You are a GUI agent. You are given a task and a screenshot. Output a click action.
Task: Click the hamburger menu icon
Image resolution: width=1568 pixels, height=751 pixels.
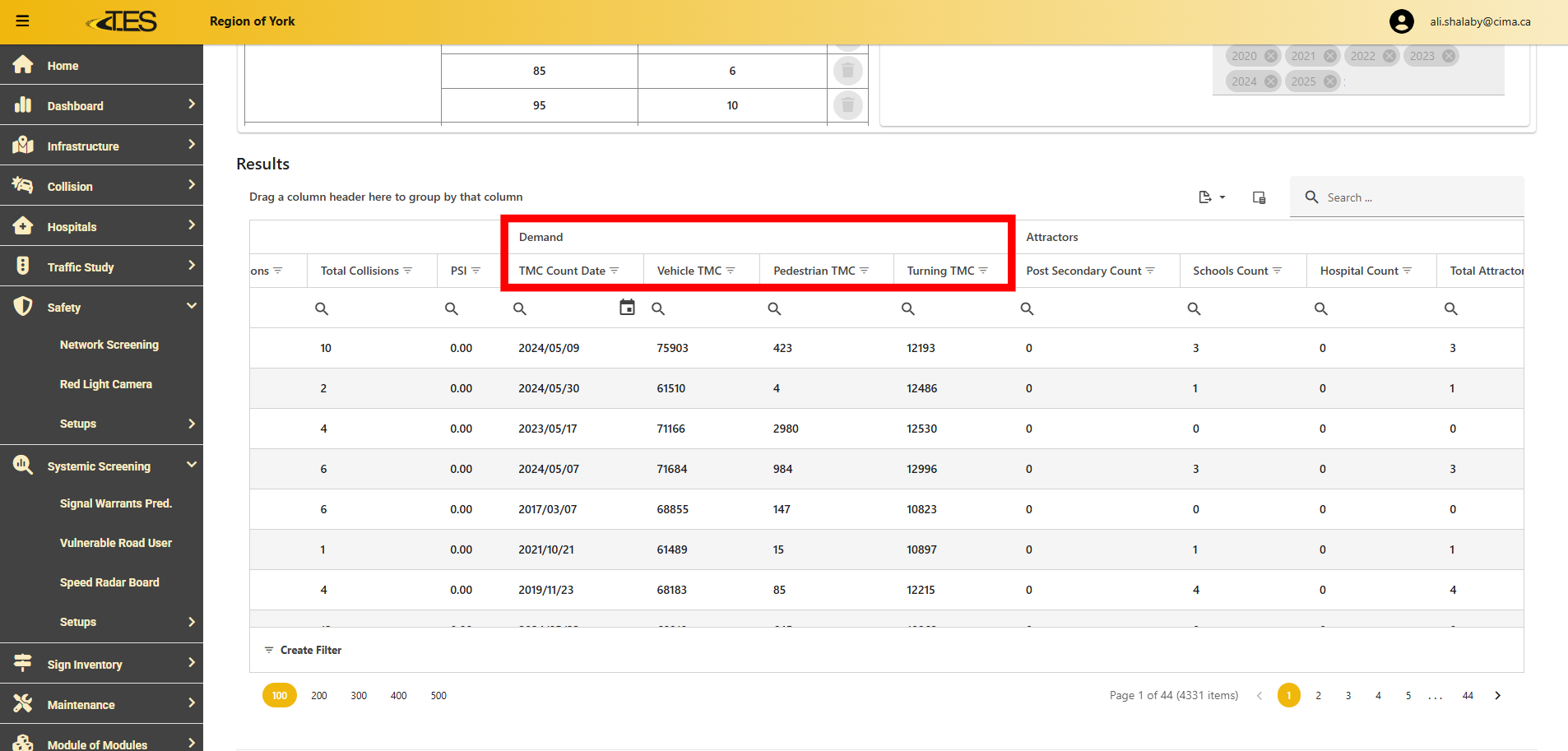pyautogui.click(x=22, y=21)
